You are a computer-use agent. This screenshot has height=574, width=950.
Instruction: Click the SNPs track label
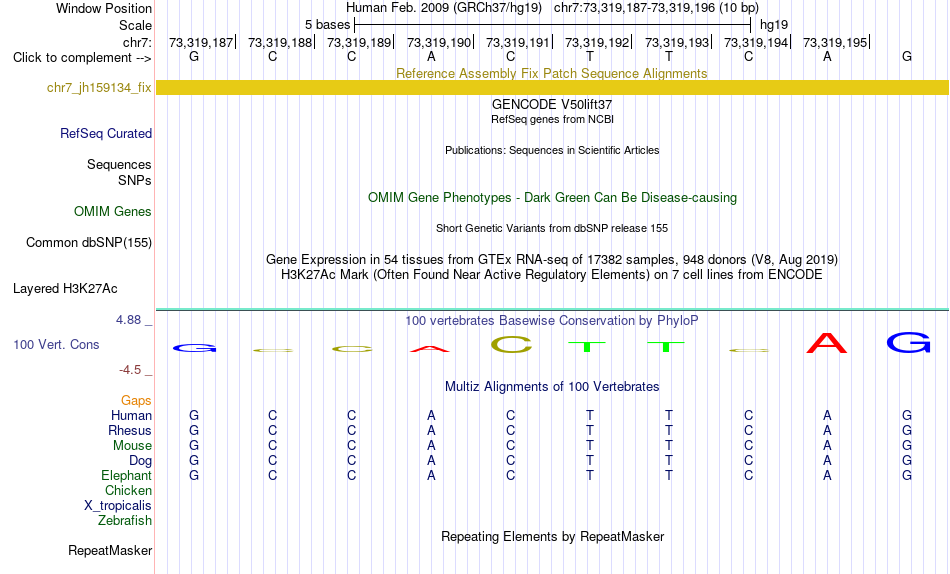point(135,180)
